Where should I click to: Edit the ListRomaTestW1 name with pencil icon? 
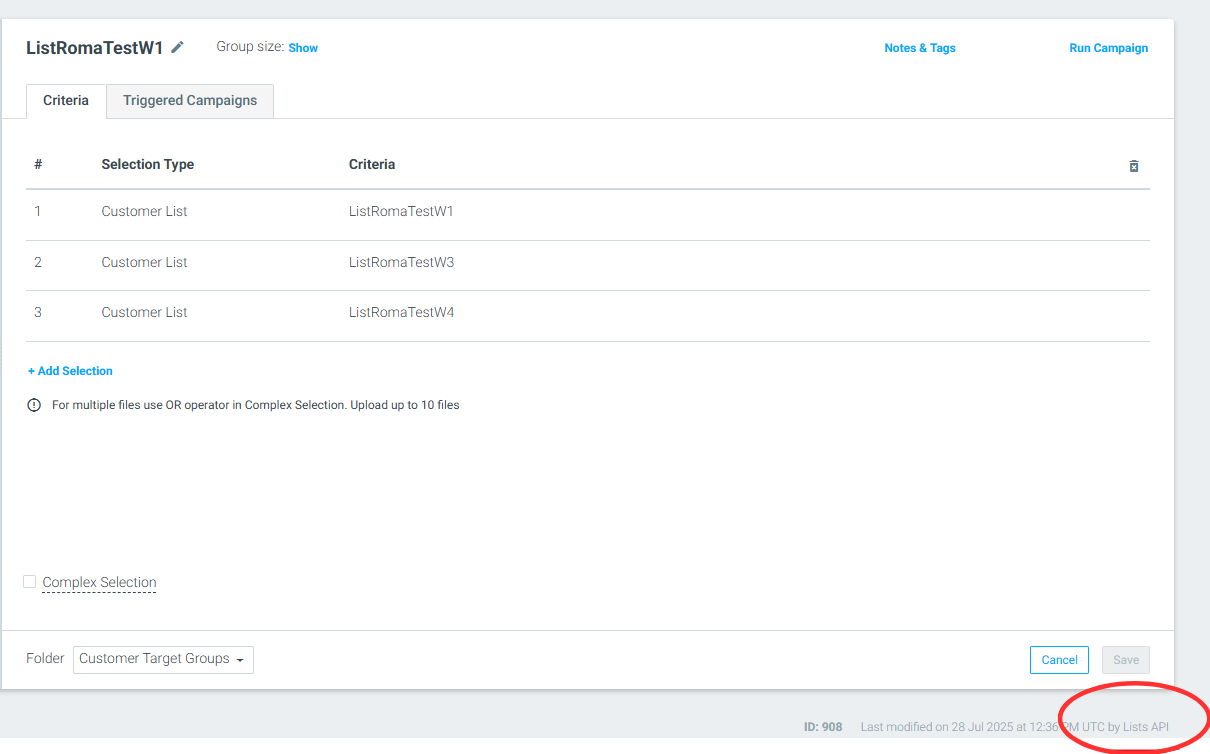(178, 47)
